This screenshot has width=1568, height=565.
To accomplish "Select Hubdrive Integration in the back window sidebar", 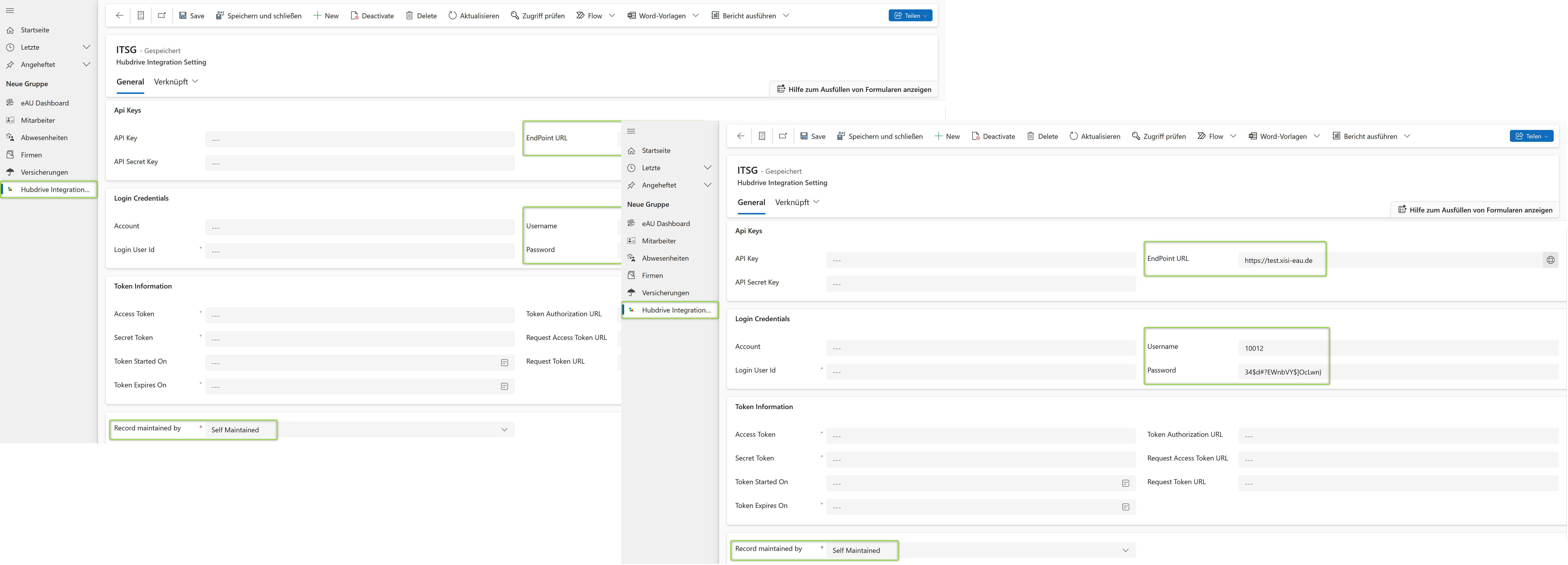I will click(49, 189).
